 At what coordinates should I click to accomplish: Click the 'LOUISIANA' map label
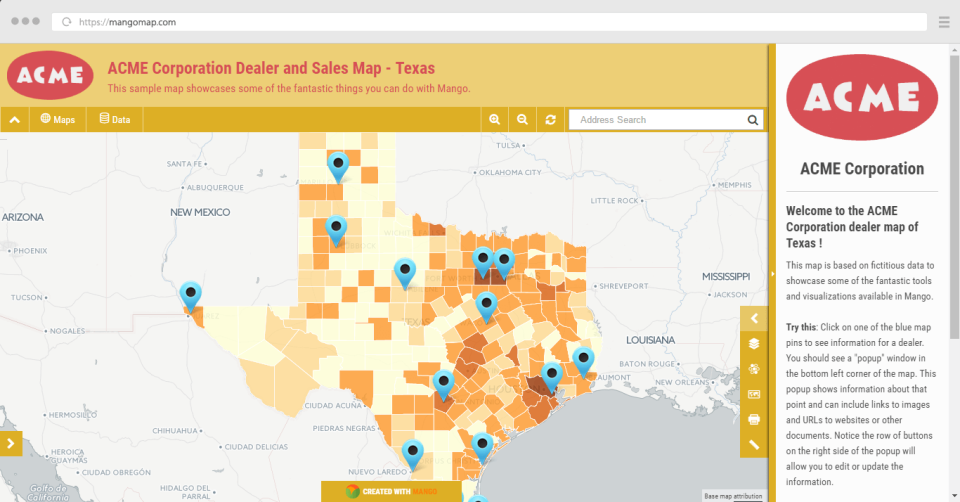point(650,340)
